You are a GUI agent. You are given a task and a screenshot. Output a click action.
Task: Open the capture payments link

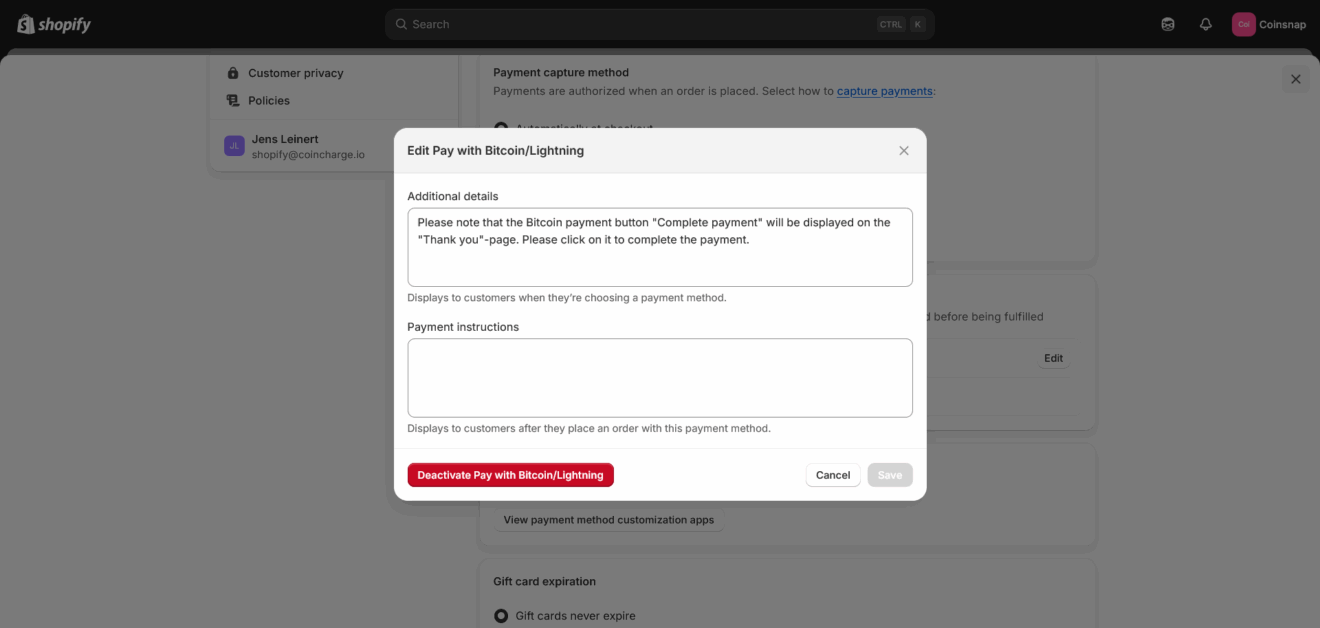(x=884, y=91)
